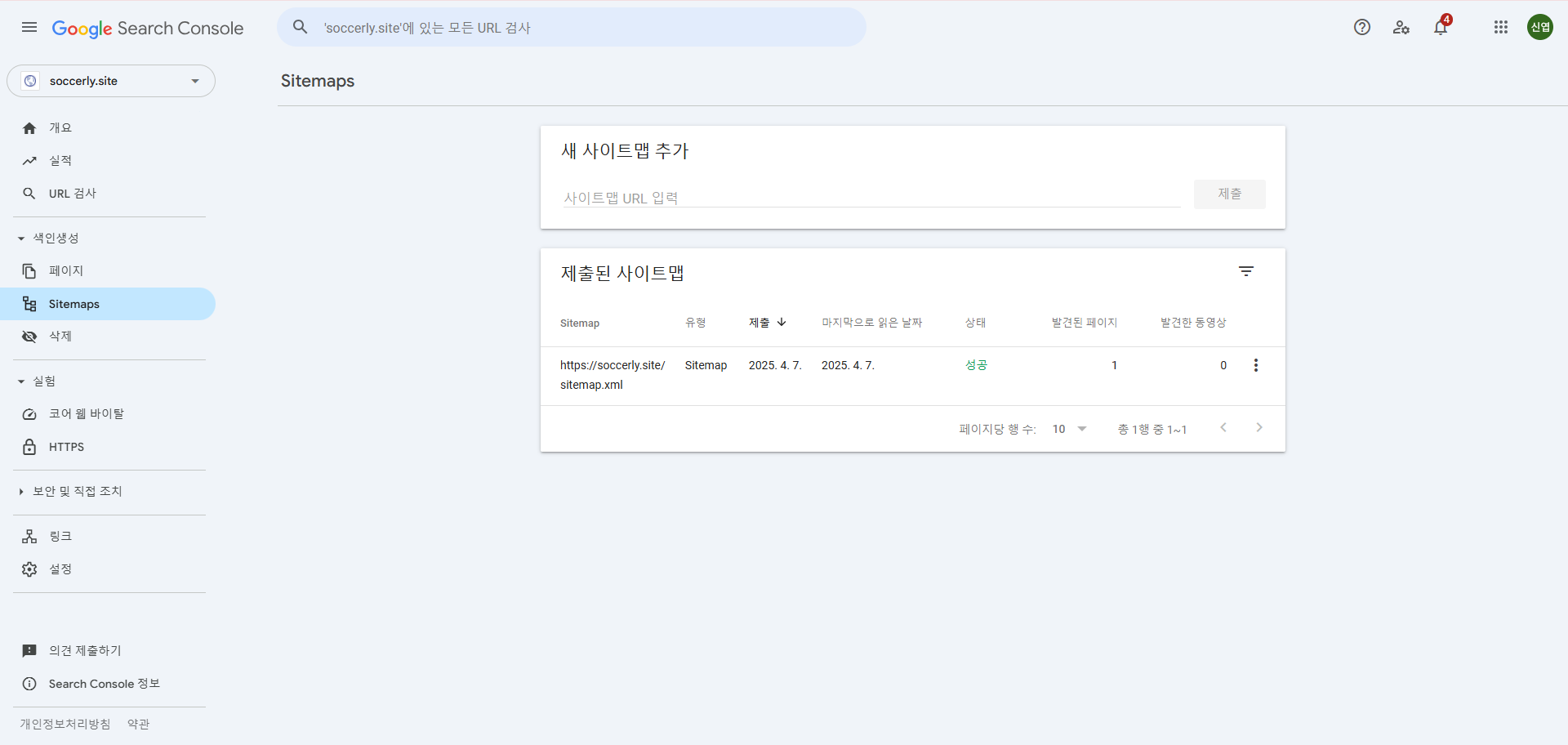The height and width of the screenshot is (745, 1568).
Task: Open the Google apps grid
Action: click(1501, 28)
